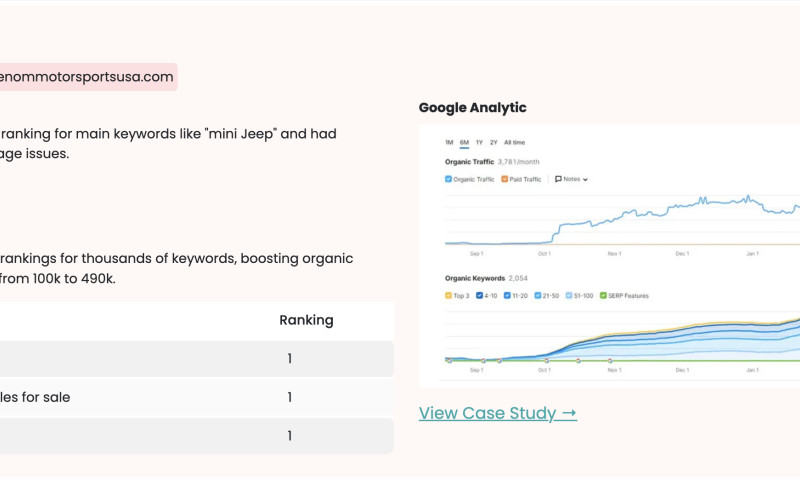The height and width of the screenshot is (480, 800).
Task: Switch to the 2Y time range
Action: pos(493,143)
